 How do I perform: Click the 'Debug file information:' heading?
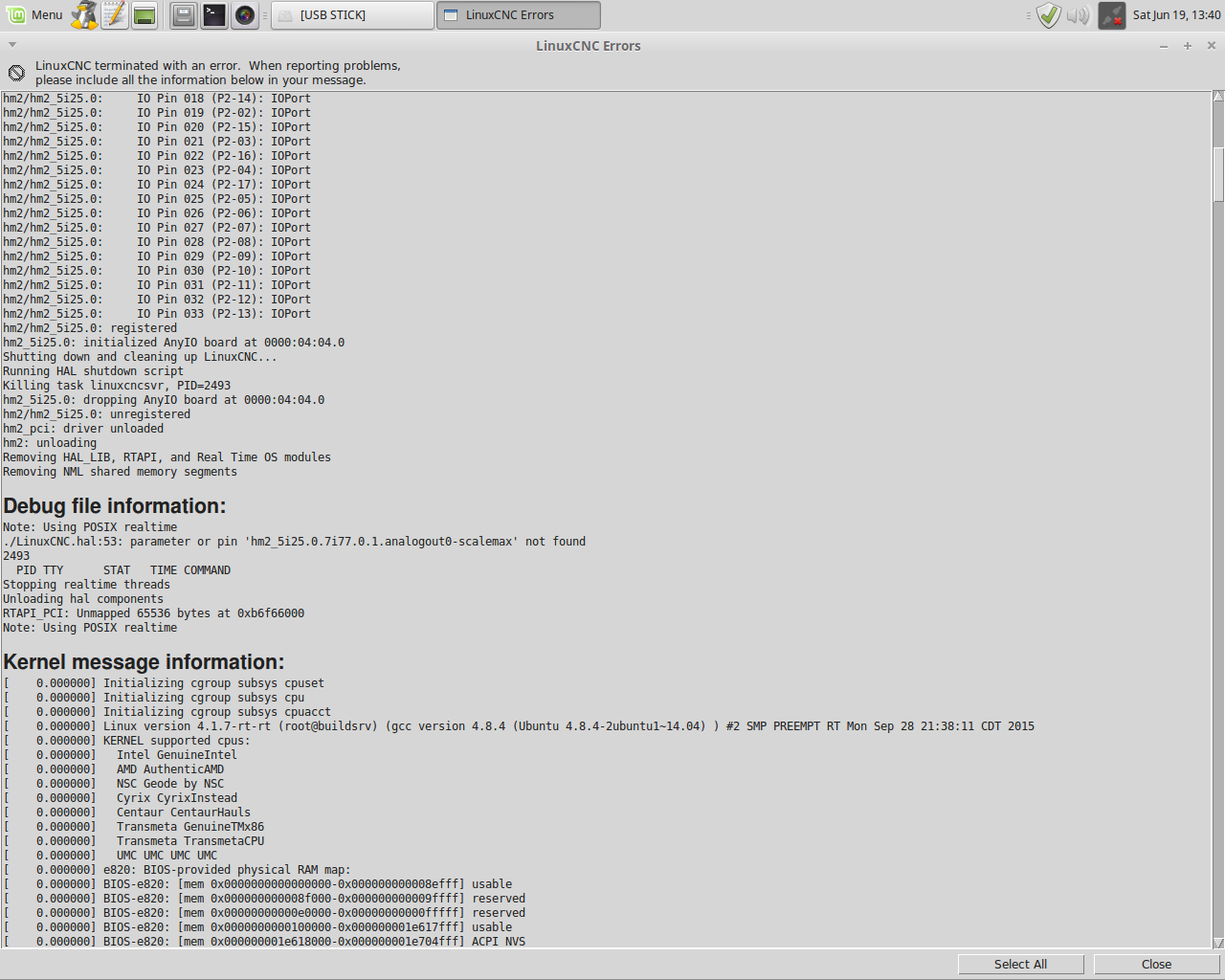(x=115, y=506)
